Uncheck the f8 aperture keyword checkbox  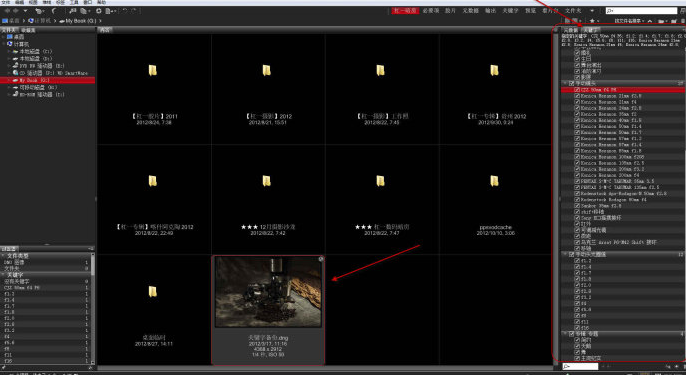click(577, 315)
